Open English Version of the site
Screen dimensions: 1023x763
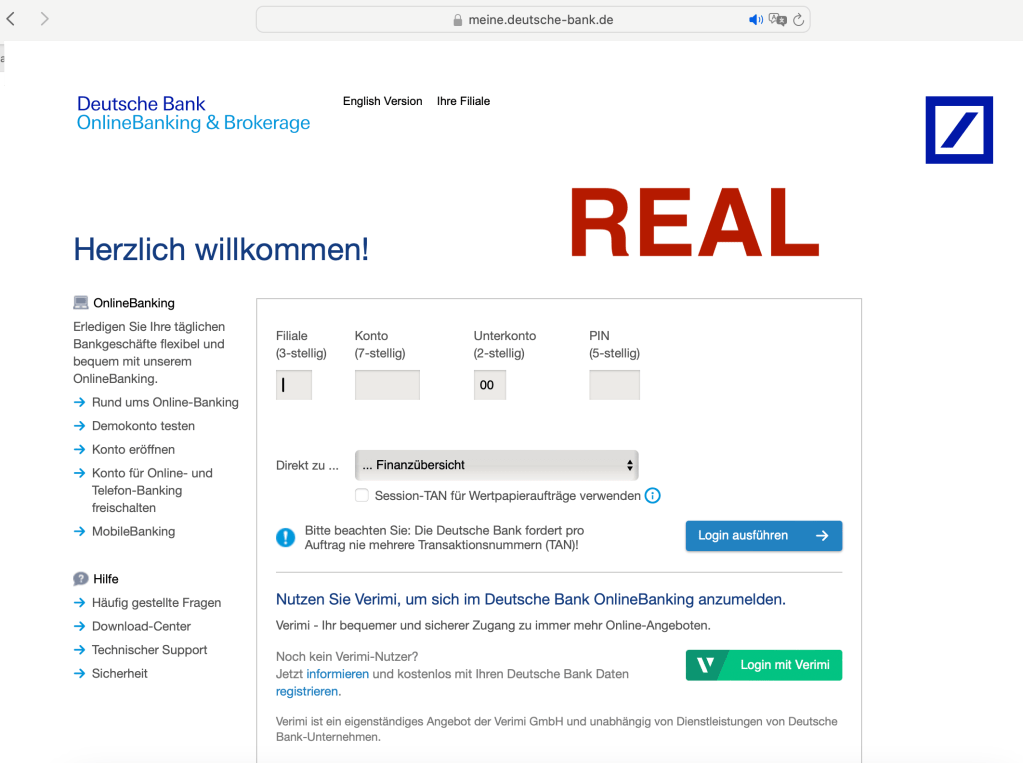(382, 101)
